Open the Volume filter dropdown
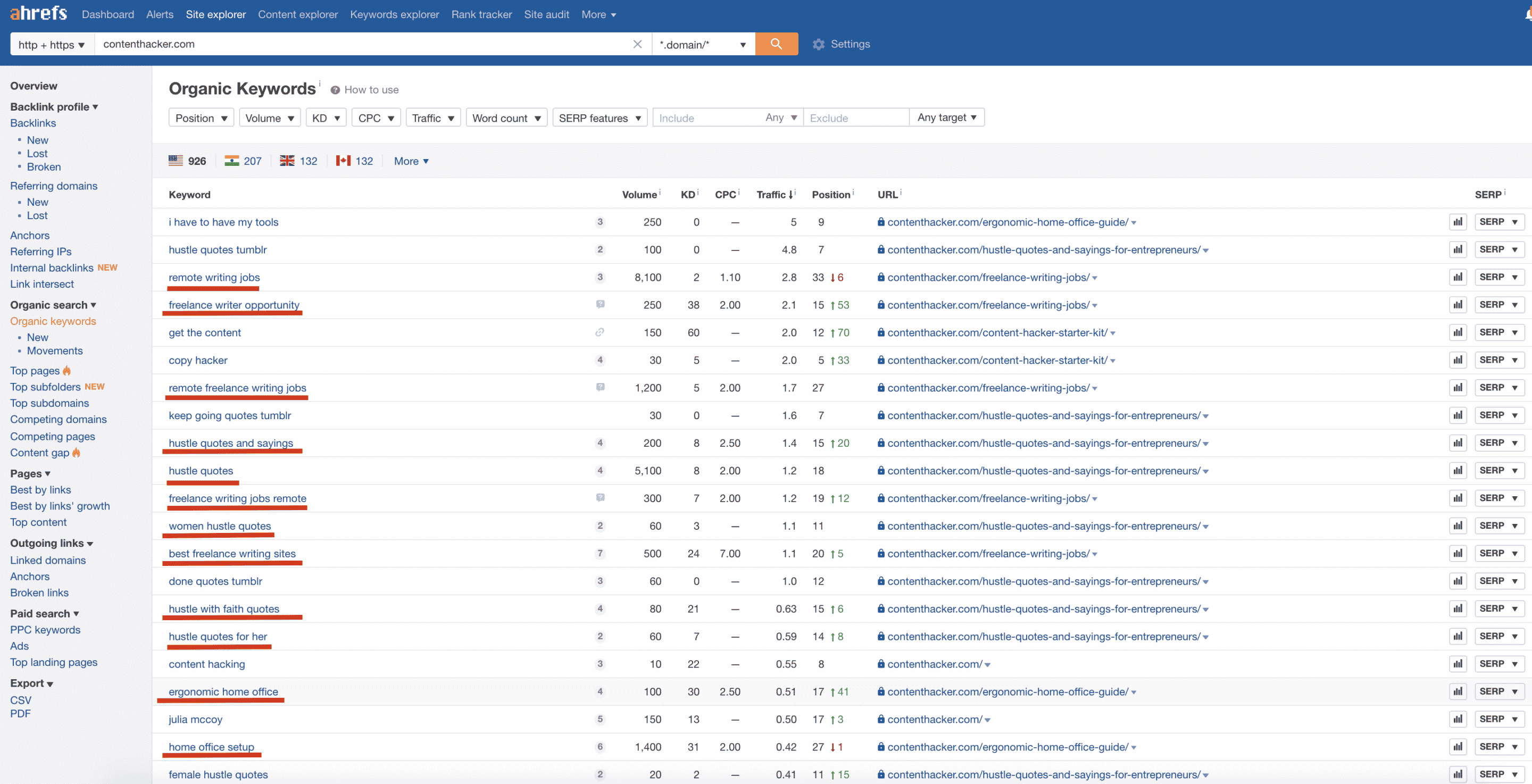 [269, 118]
